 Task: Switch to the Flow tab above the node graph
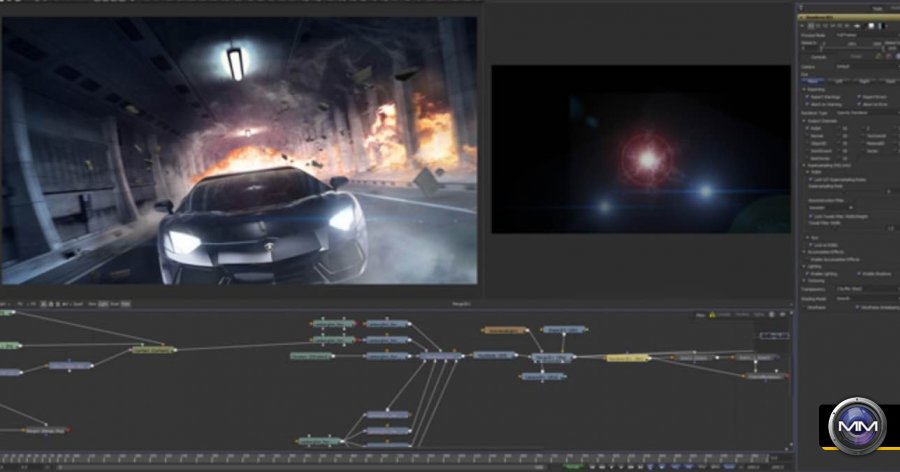pyautogui.click(x=700, y=315)
